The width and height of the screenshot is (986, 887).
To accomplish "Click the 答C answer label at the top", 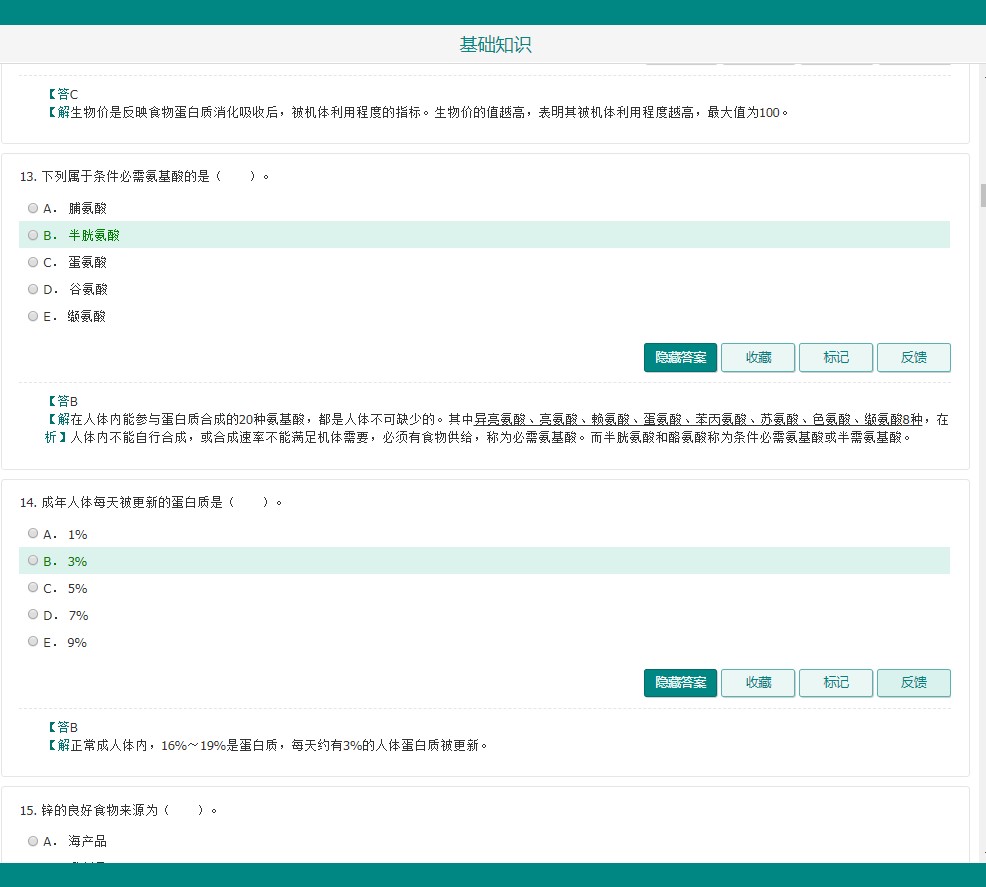I will (63, 94).
